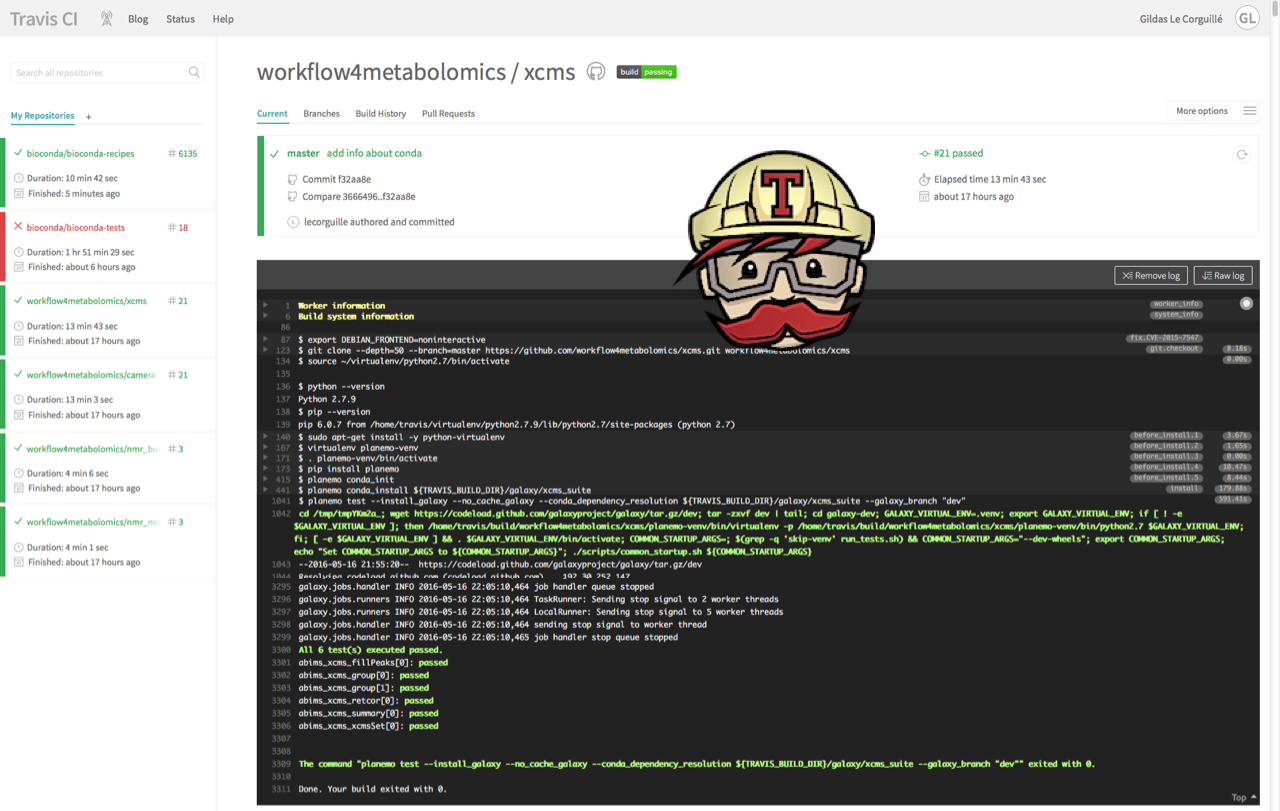
Task: Focus the Search all repositories field
Action: (108, 72)
